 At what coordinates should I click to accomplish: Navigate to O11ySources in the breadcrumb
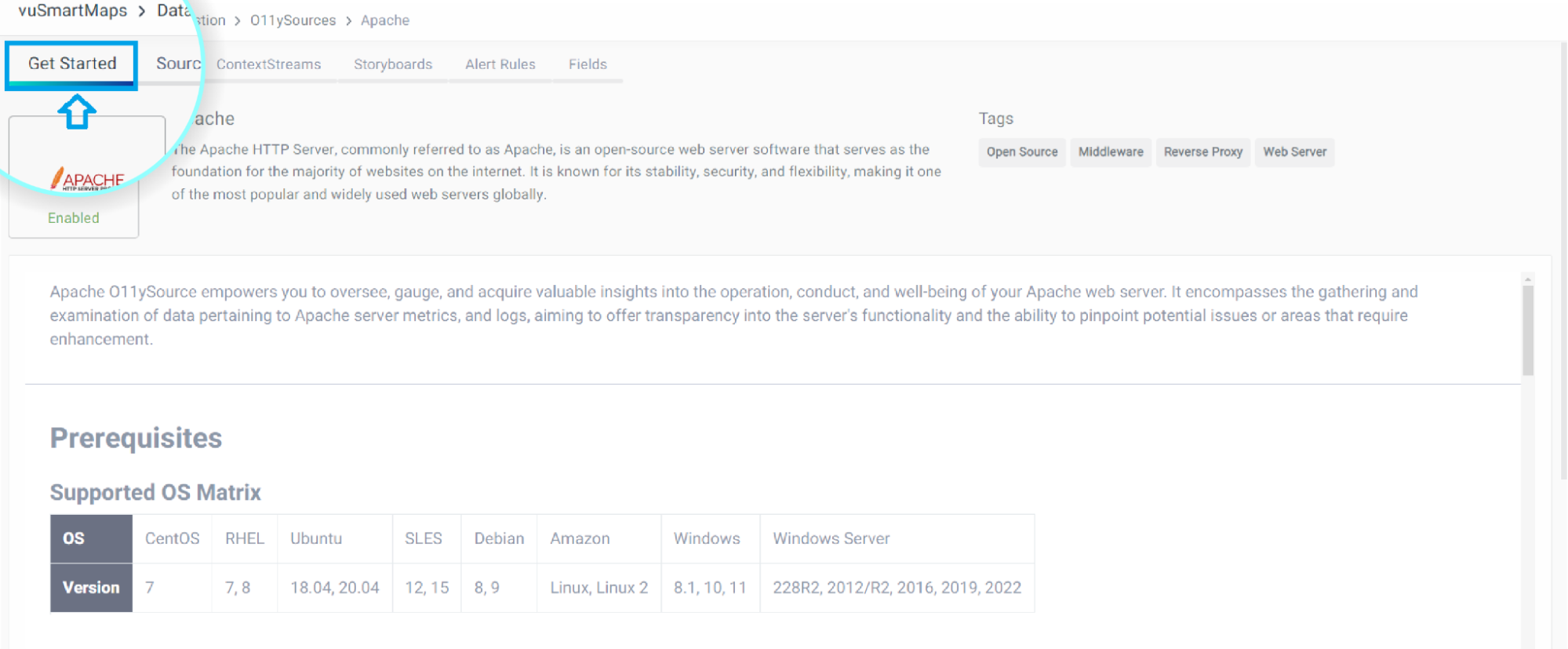(x=293, y=20)
